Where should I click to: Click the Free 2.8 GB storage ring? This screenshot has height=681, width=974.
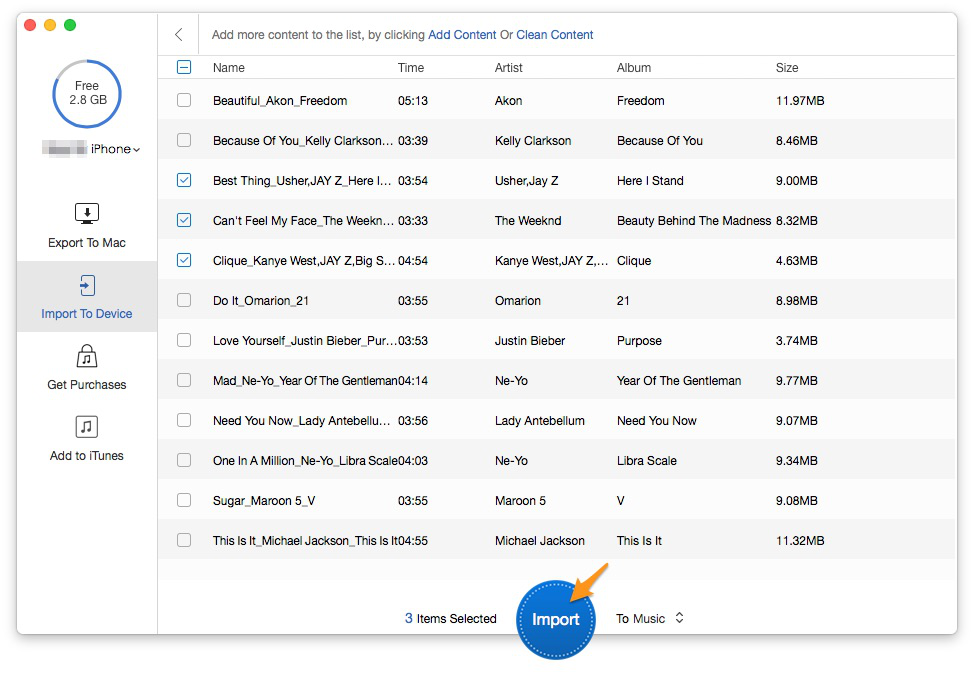(x=87, y=93)
